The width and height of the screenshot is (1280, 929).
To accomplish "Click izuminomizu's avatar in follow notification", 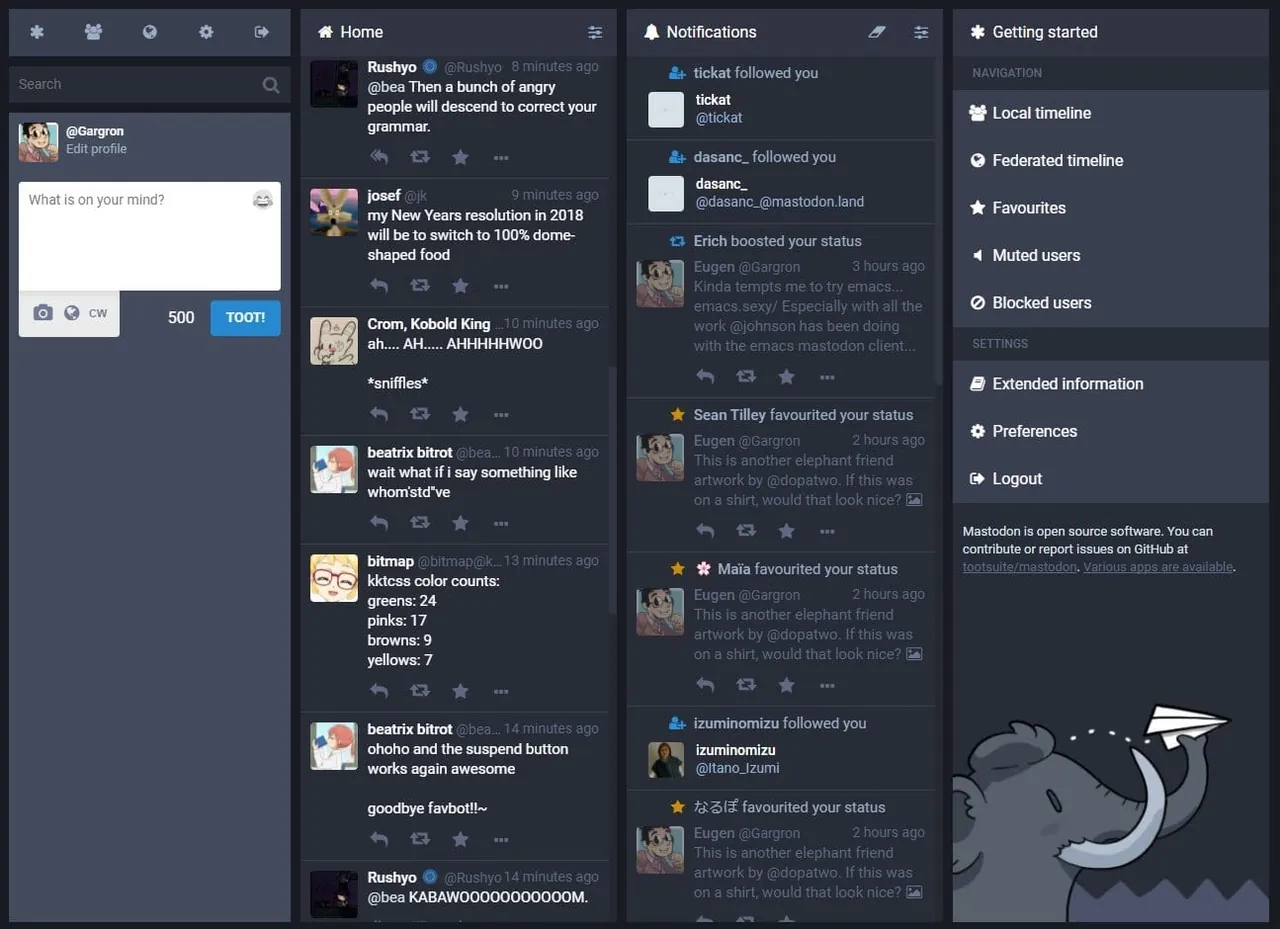I will click(666, 759).
